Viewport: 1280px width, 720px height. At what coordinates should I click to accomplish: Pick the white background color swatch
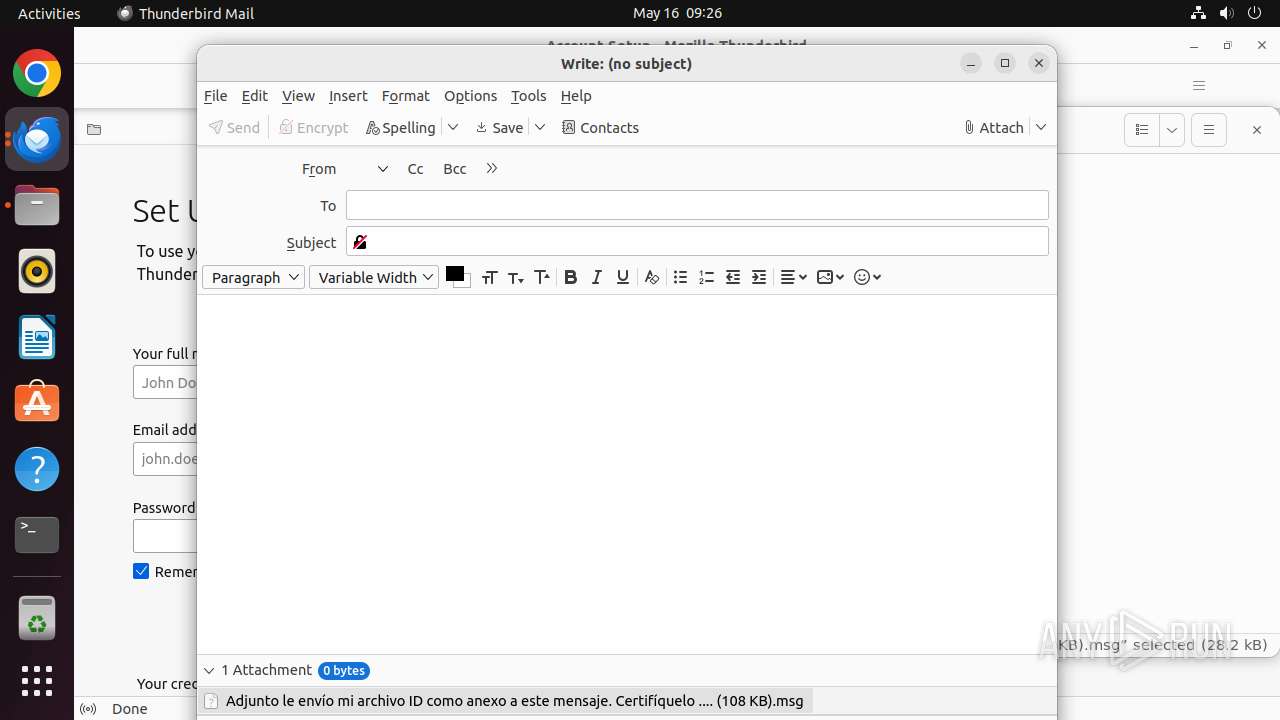(464, 283)
